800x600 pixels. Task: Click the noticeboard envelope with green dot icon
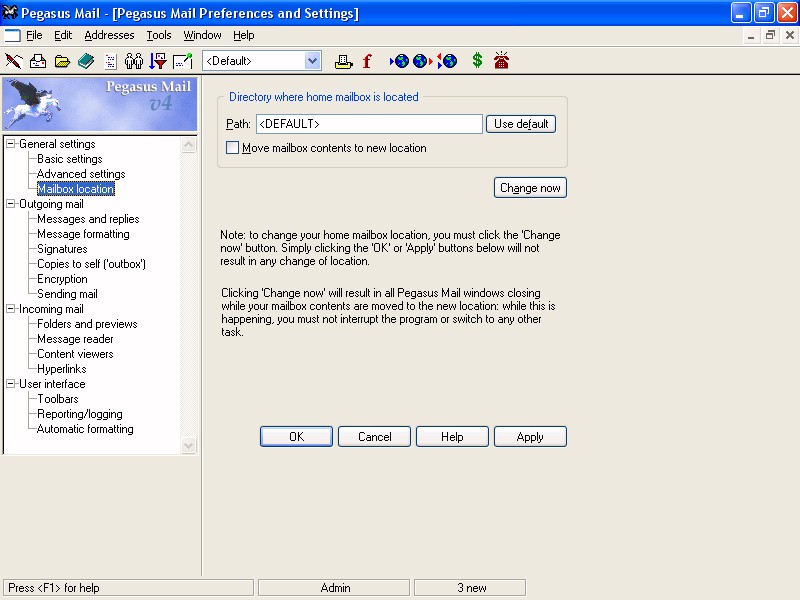pos(183,61)
